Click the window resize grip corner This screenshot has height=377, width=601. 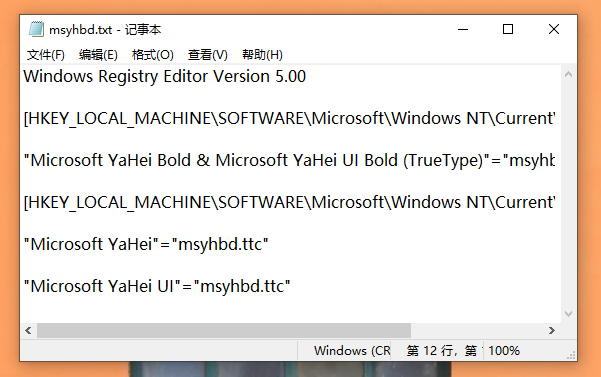571,355
